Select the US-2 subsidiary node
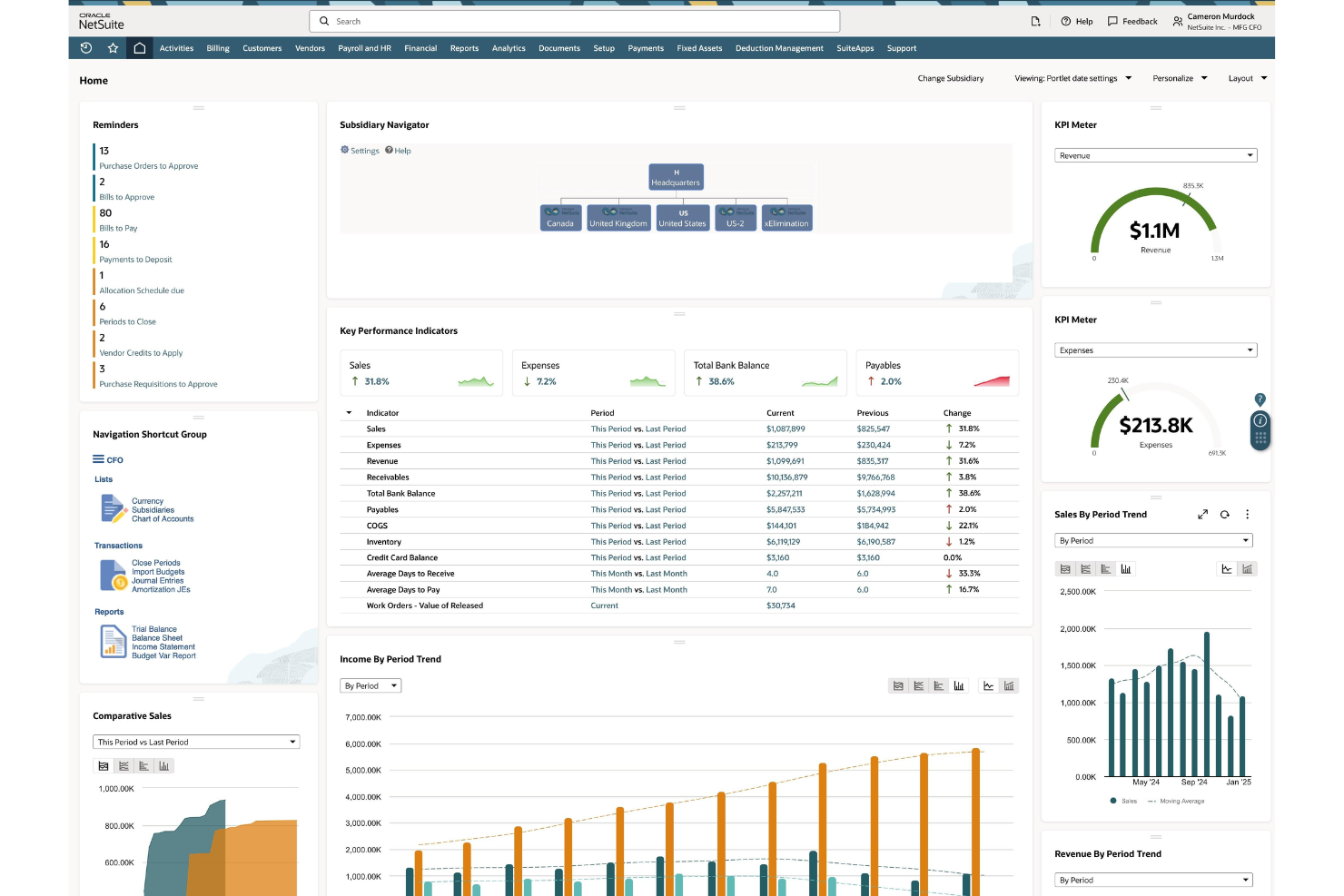1344x896 pixels. coord(736,218)
